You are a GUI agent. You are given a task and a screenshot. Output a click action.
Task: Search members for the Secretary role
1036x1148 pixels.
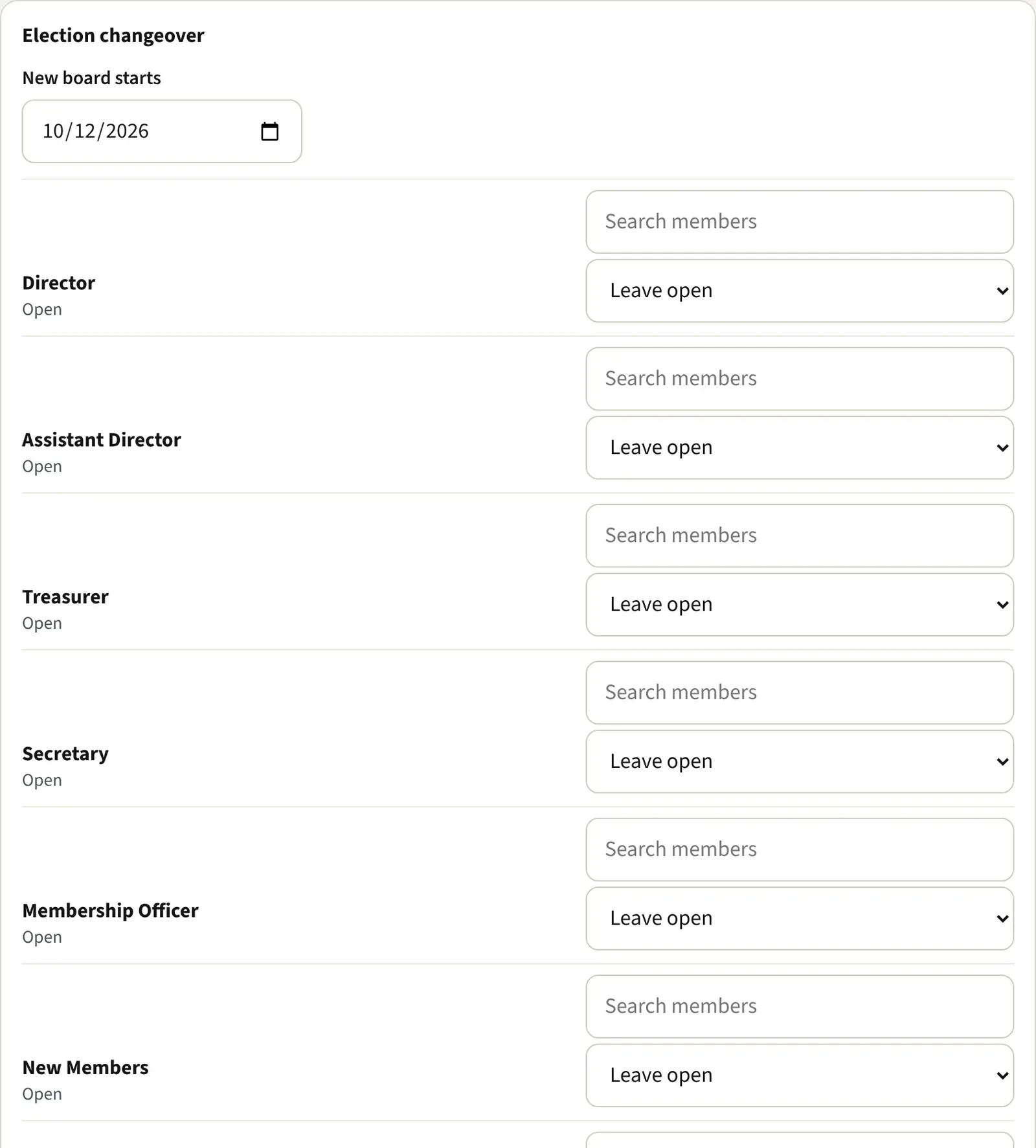point(800,692)
